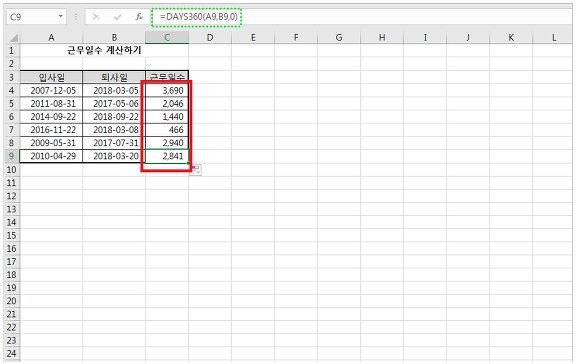Click cell with value 2,046
Viewport: 576px width, 364px height.
tap(167, 104)
